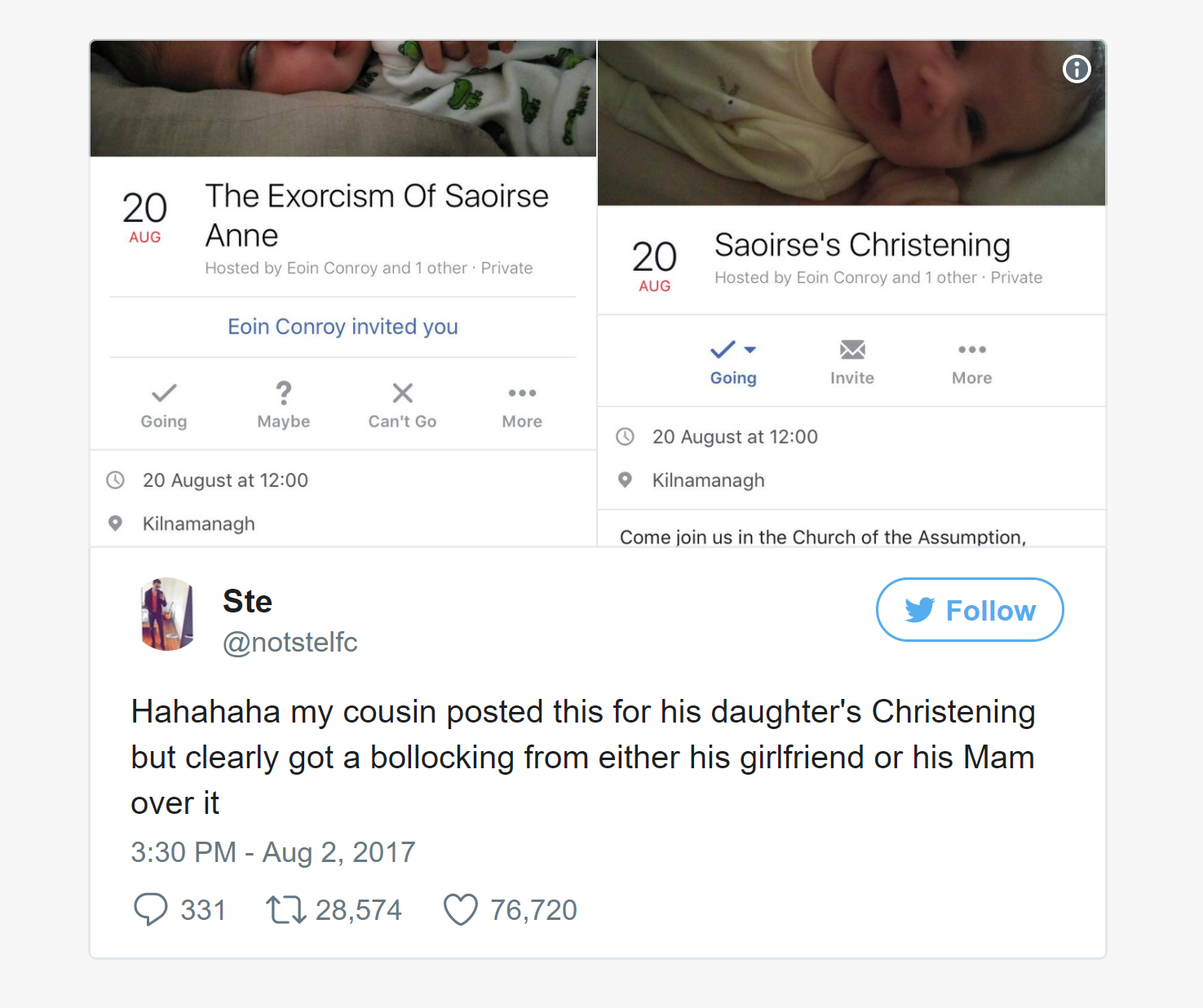
Task: Open the Saoirse's Christening event title
Action: pos(862,245)
